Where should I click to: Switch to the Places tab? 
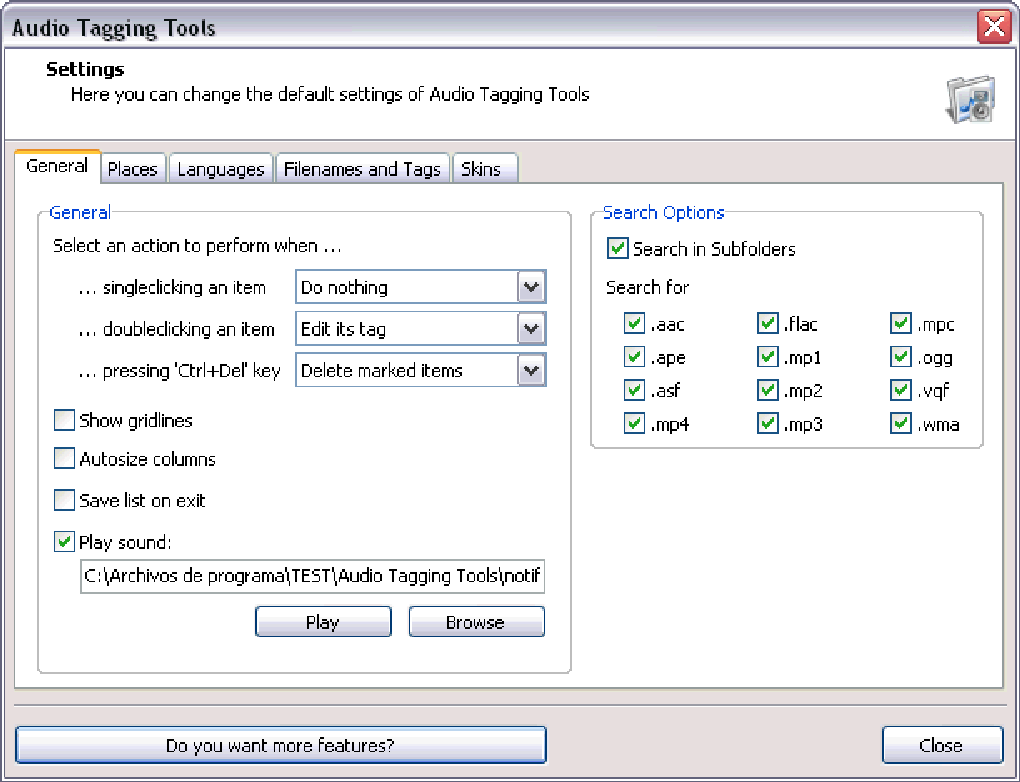(x=133, y=168)
